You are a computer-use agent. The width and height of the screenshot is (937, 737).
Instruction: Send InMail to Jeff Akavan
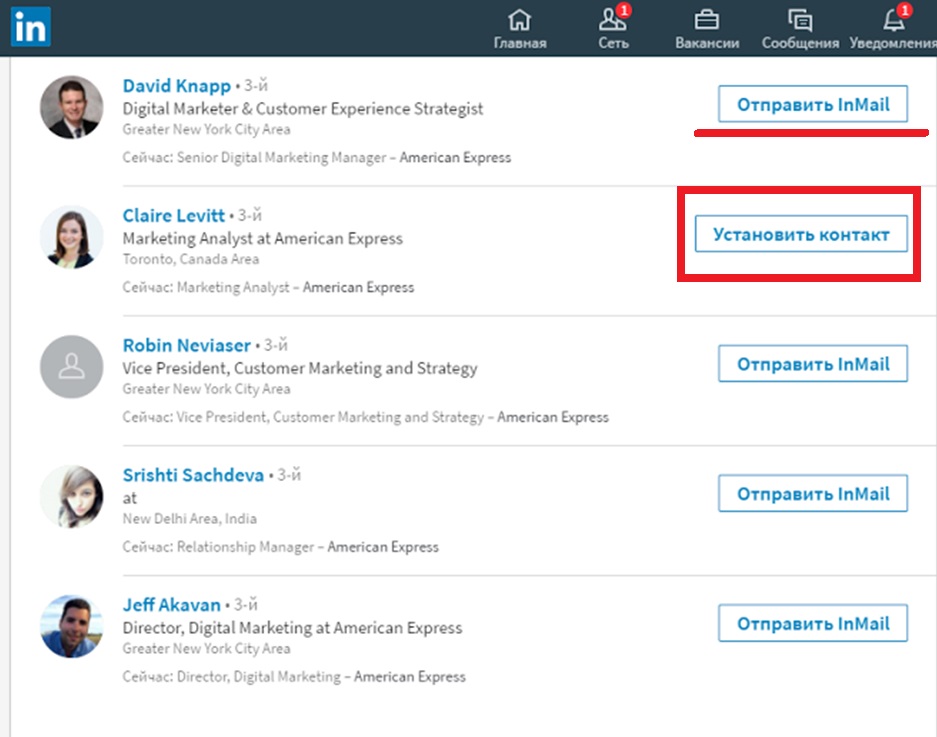[813, 623]
